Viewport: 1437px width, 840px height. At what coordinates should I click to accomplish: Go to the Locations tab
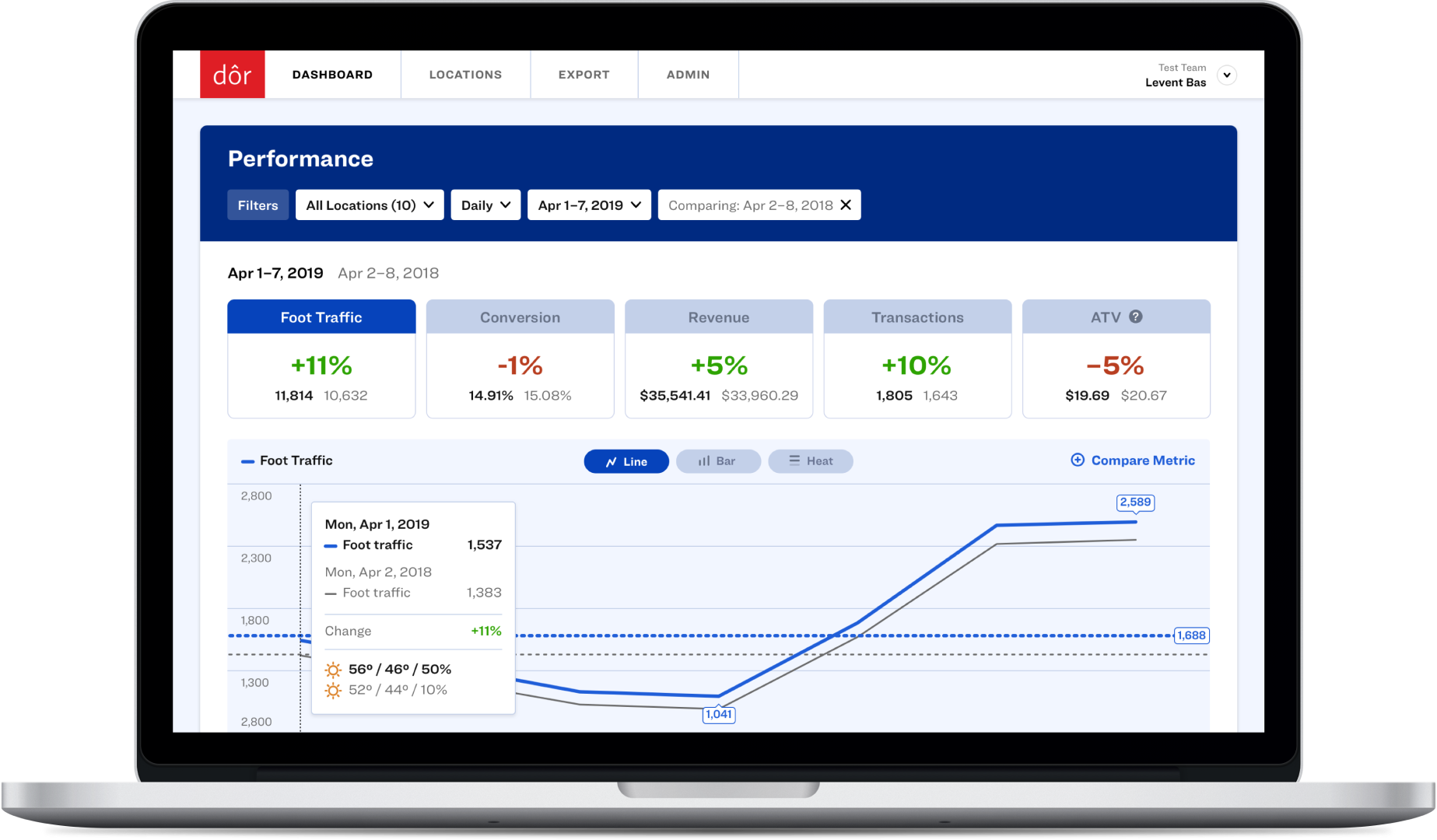tap(465, 75)
